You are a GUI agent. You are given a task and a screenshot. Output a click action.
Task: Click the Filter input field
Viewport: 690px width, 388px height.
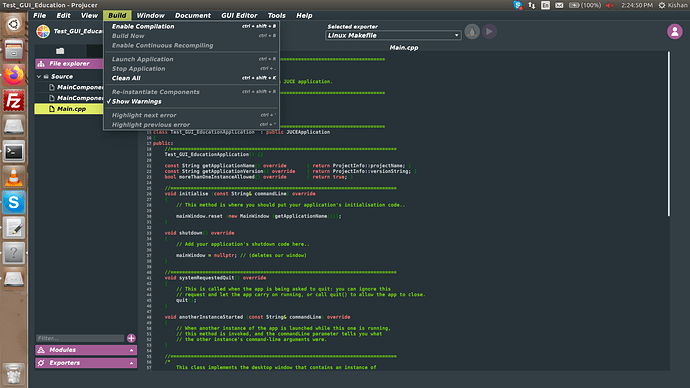[80, 338]
